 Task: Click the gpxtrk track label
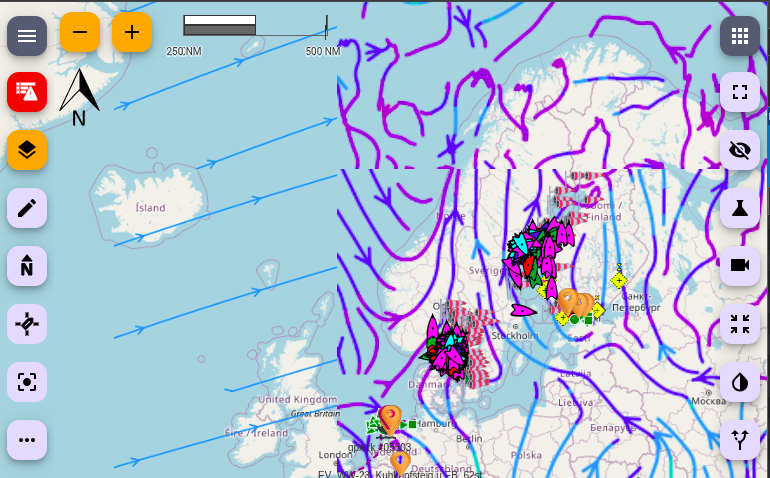pos(380,448)
